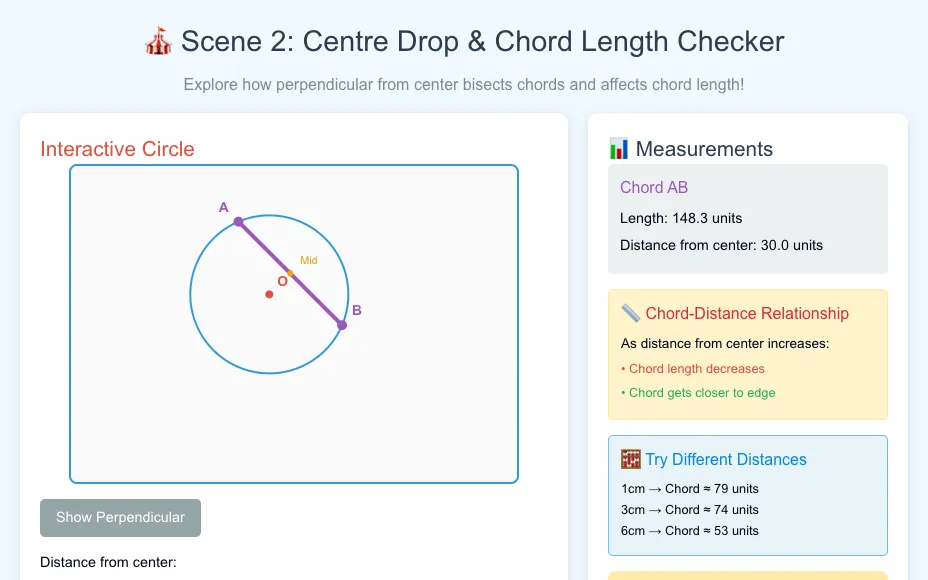This screenshot has width=928, height=580.
Task: Click the circus tent icon in title
Action: point(158,41)
